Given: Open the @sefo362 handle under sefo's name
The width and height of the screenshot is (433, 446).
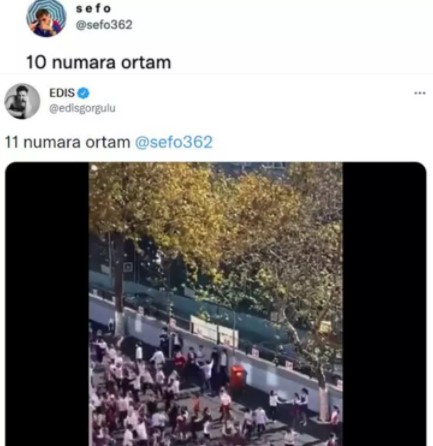Looking at the screenshot, I should [x=104, y=25].
